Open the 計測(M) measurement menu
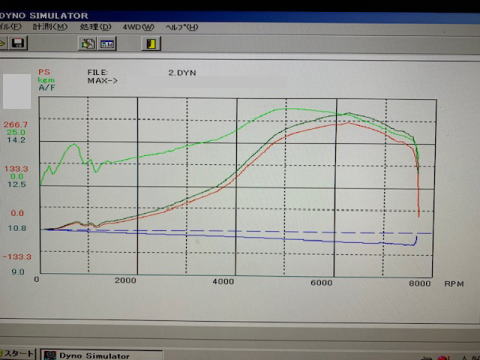This screenshot has width=480, height=360. pyautogui.click(x=50, y=27)
